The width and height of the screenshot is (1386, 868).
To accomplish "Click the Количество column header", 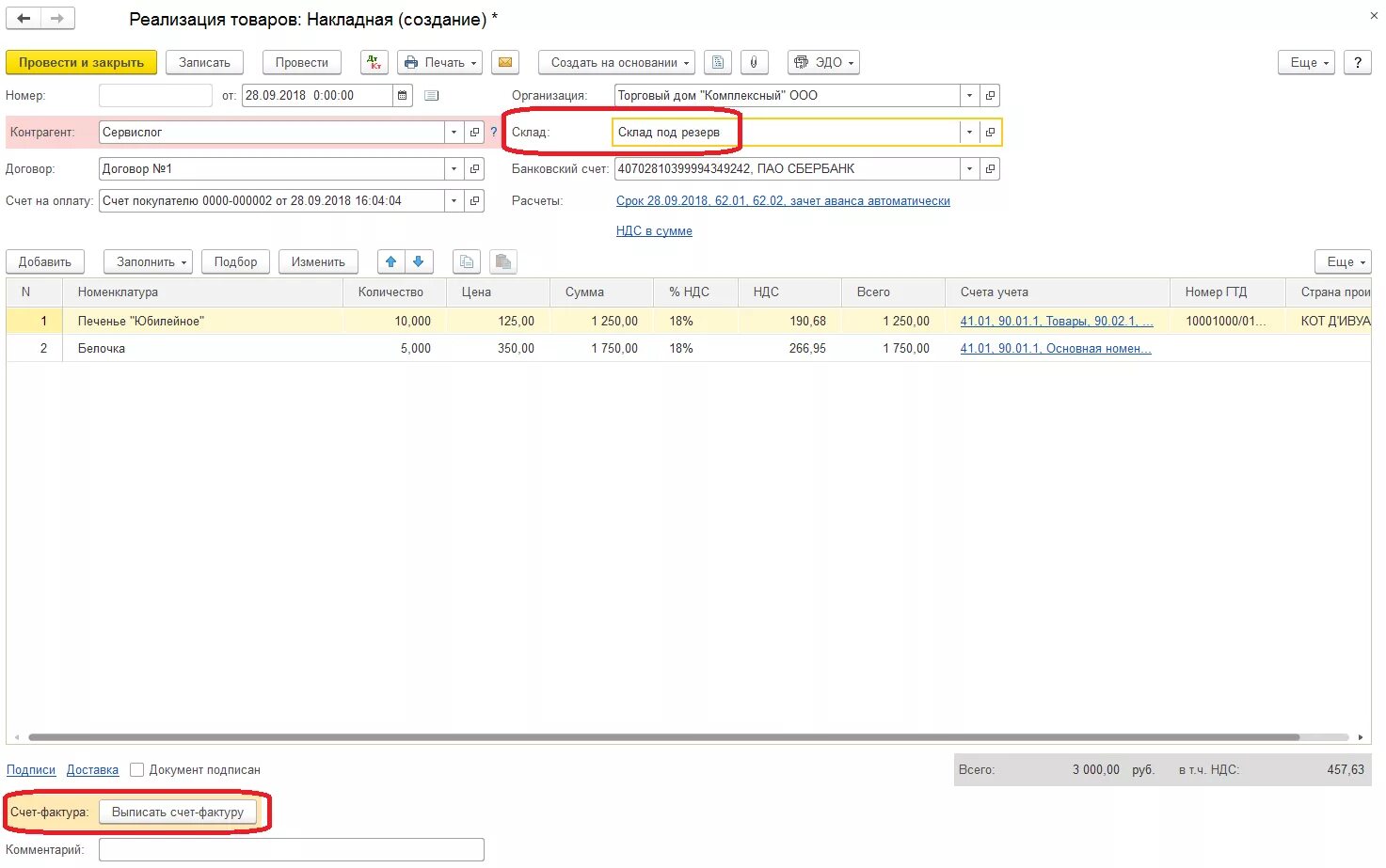I will pyautogui.click(x=395, y=292).
